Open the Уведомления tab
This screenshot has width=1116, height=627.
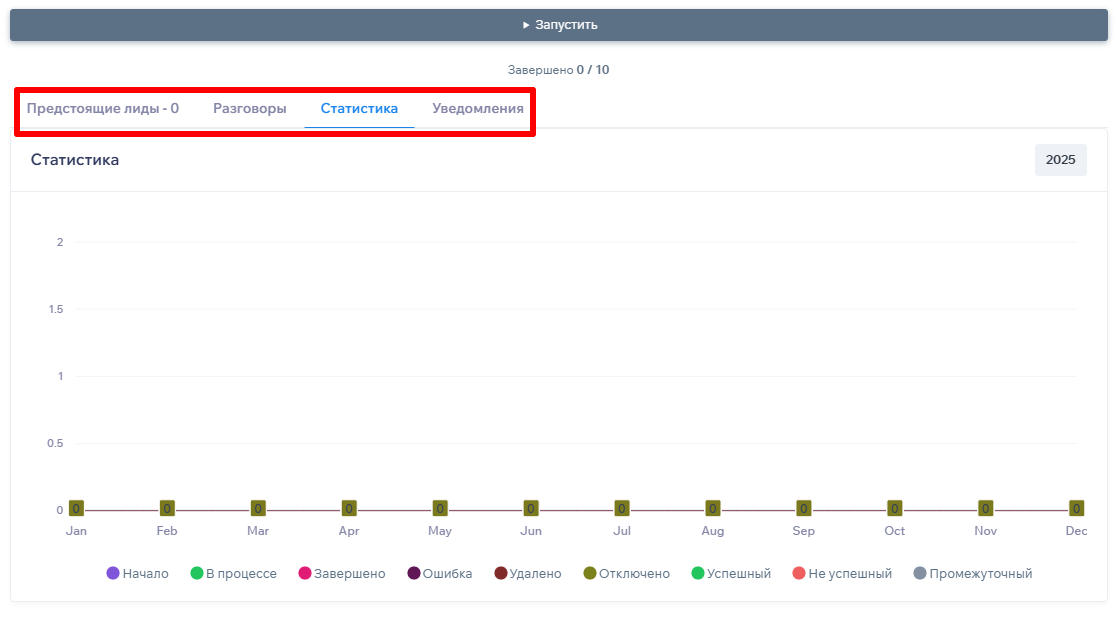(x=477, y=109)
